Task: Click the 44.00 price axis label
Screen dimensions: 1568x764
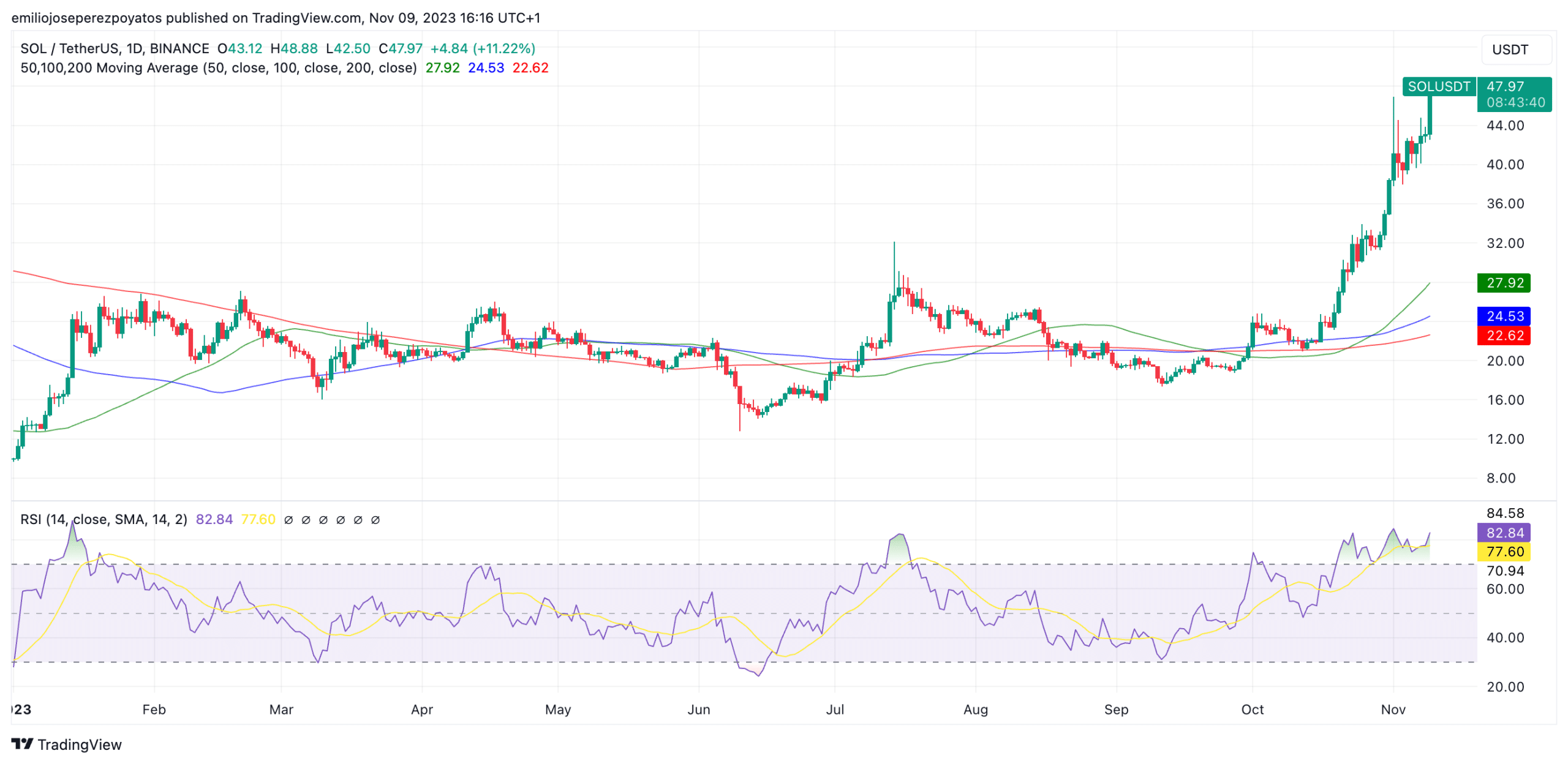Action: [x=1505, y=125]
